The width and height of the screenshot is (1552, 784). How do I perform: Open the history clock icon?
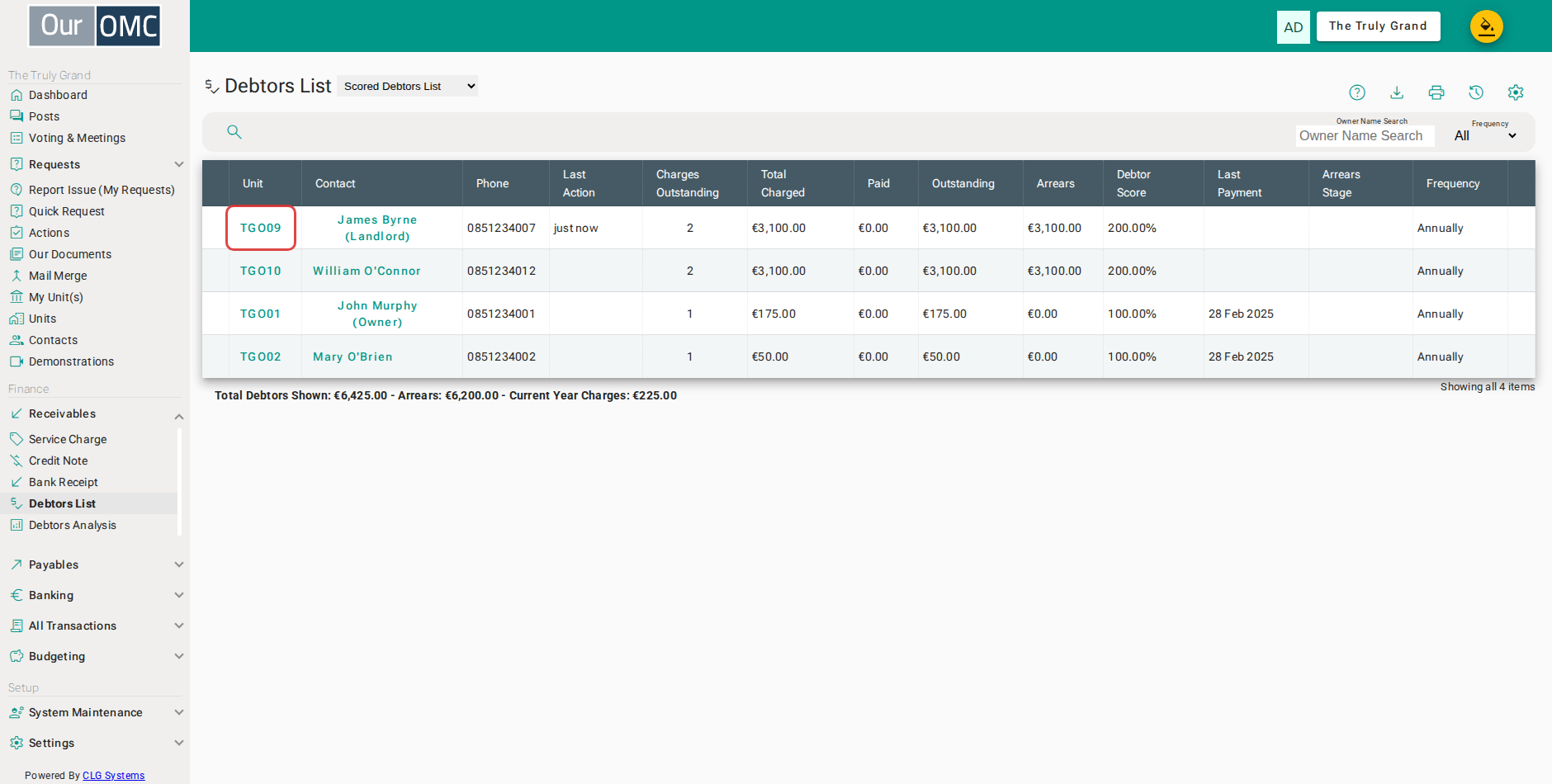click(x=1476, y=92)
